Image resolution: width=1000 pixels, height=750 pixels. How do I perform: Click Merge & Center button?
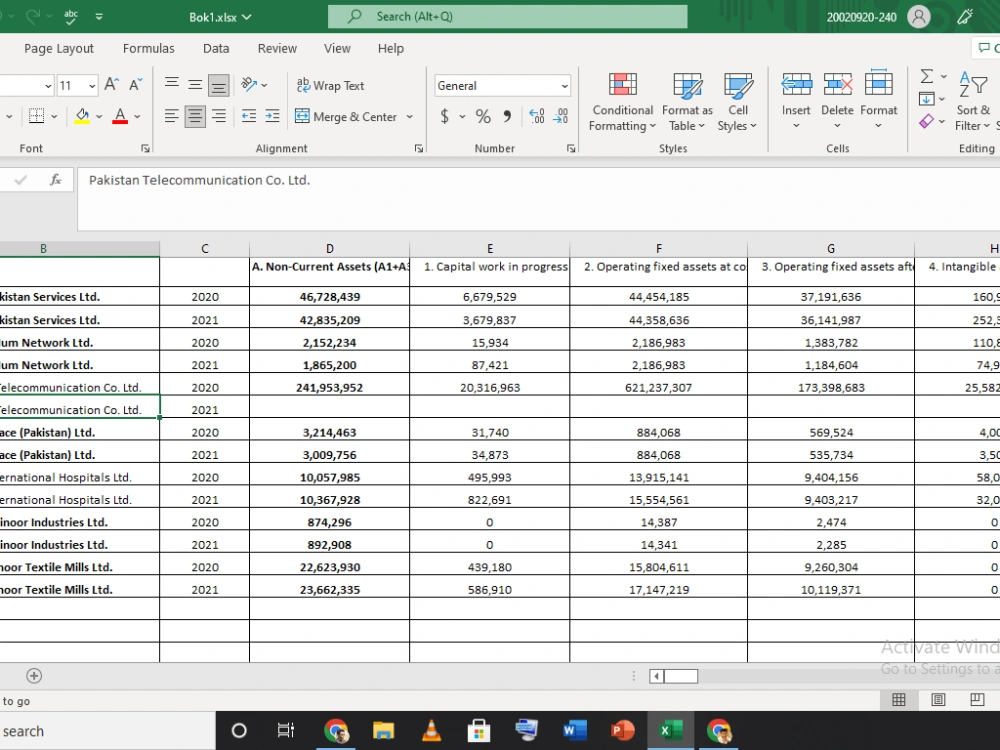[x=346, y=117]
